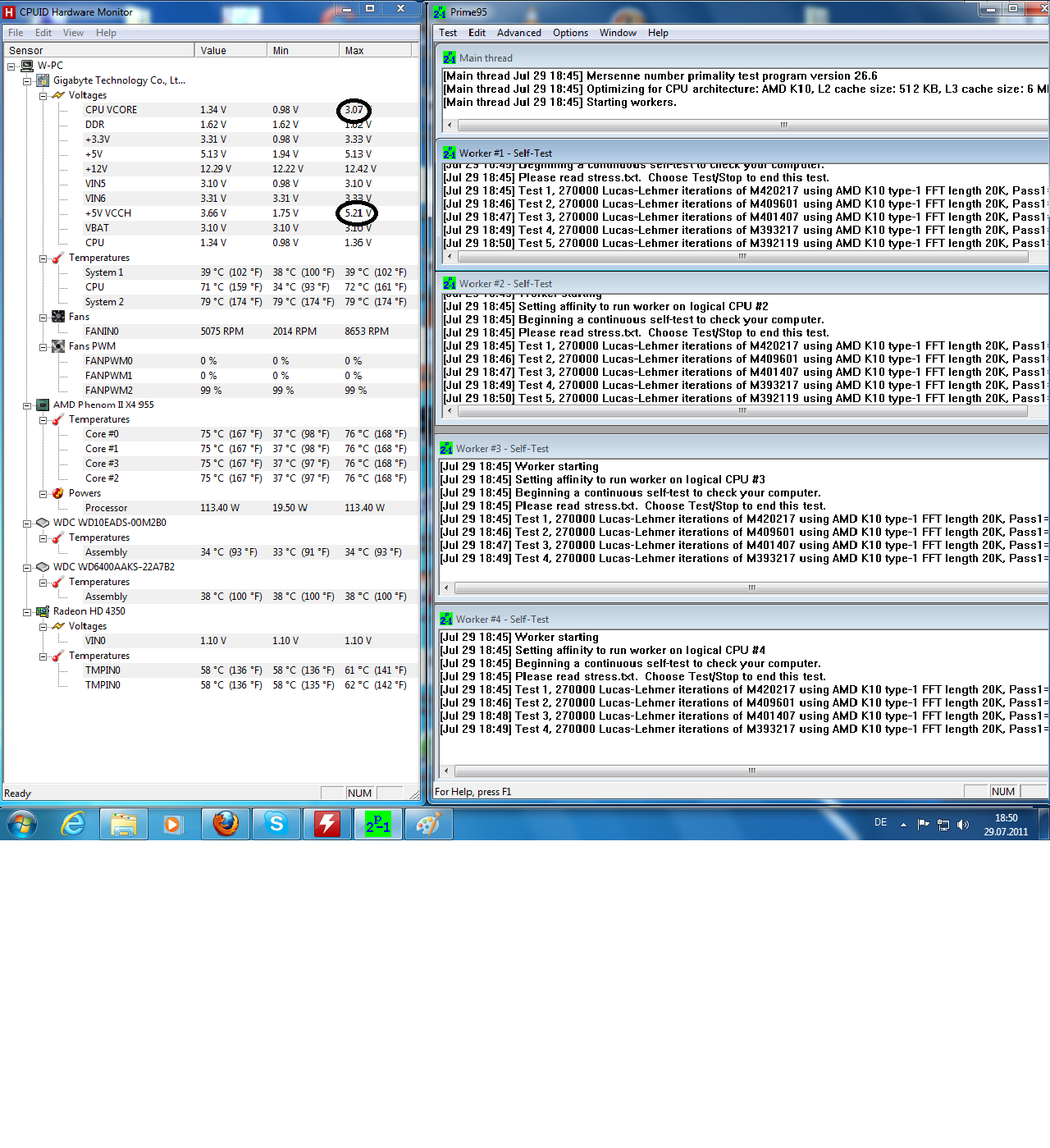Open Skype from the taskbar
The height and width of the screenshot is (1148, 1050).
pos(276,824)
